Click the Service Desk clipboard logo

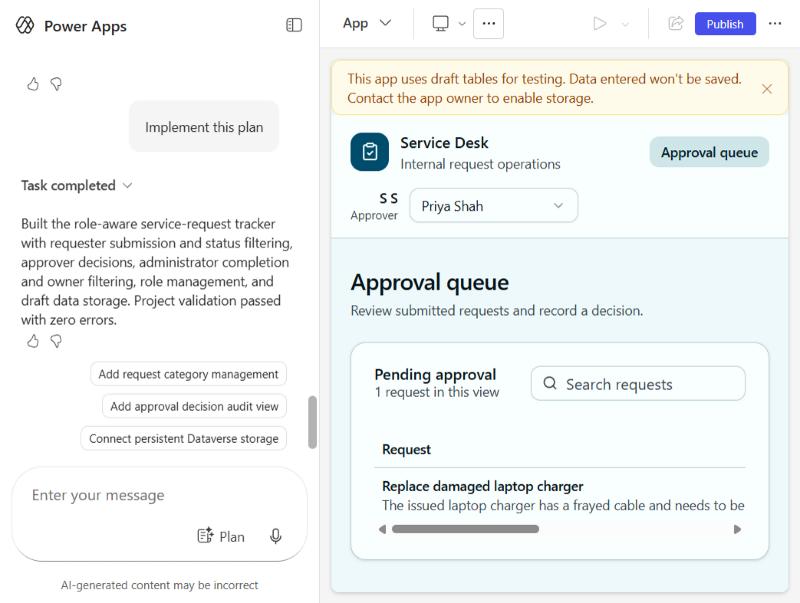coord(369,152)
